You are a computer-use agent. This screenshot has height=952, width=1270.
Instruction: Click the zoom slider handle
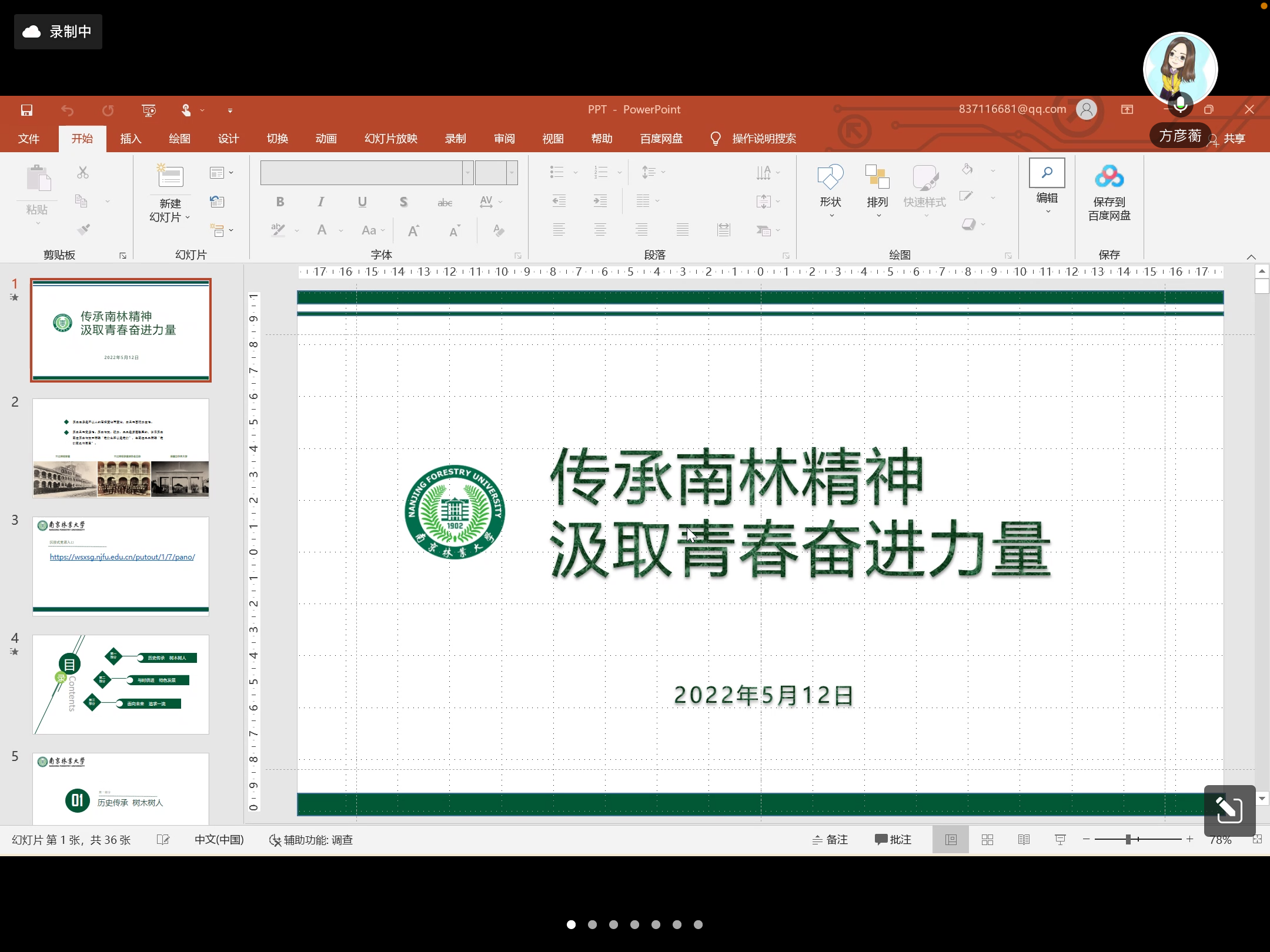click(x=1128, y=840)
